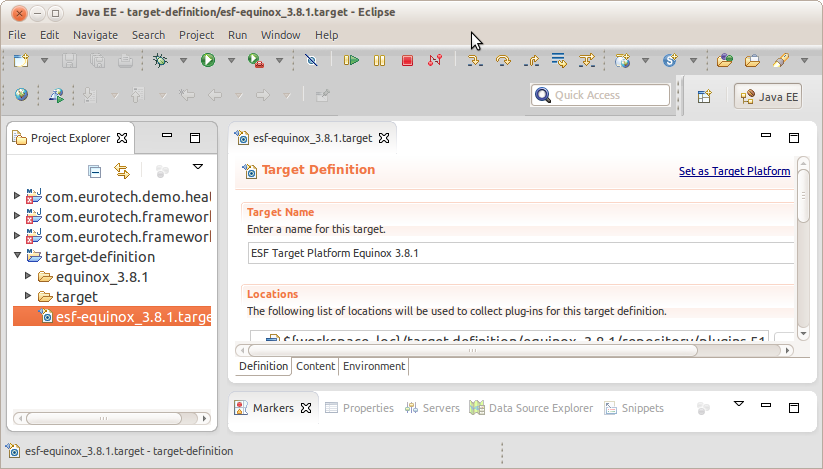Click the blue new web service icon
Image resolution: width=823 pixels, height=469 pixels.
tap(670, 61)
